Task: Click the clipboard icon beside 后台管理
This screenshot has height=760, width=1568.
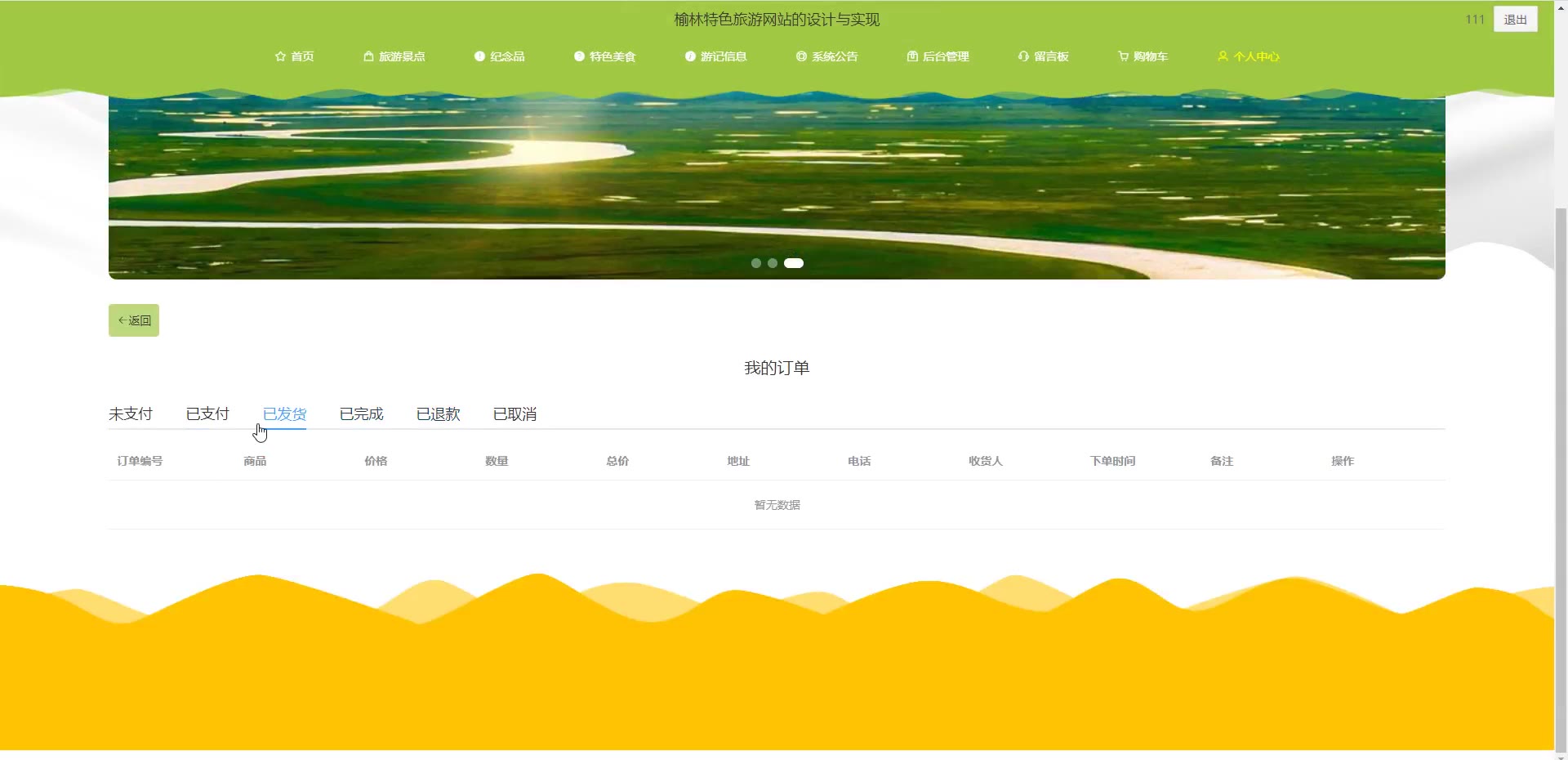Action: coord(912,56)
